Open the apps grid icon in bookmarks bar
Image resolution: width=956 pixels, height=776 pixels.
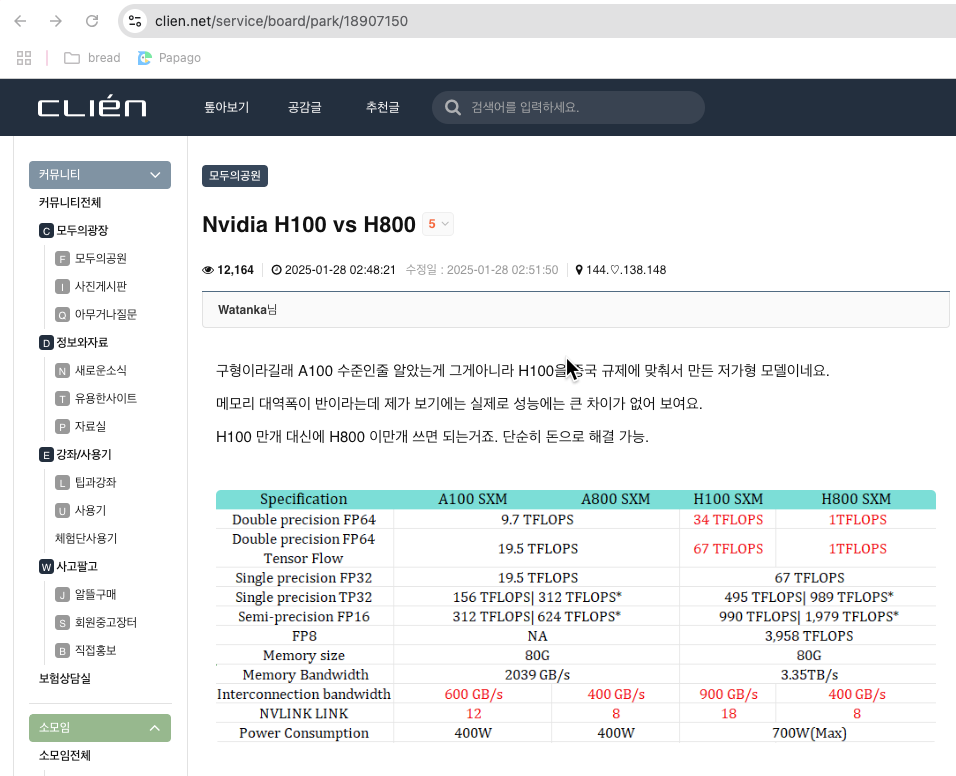point(24,58)
